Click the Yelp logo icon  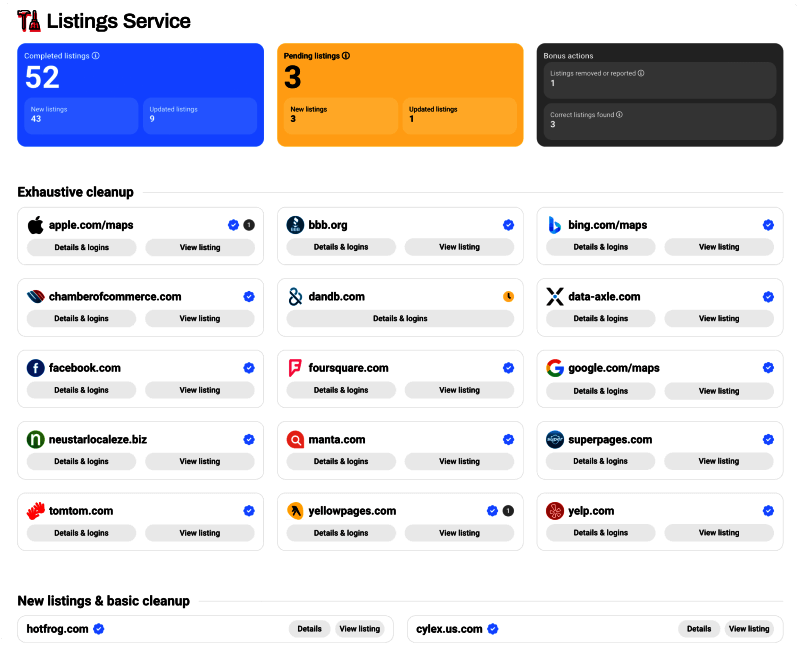pyautogui.click(x=555, y=511)
